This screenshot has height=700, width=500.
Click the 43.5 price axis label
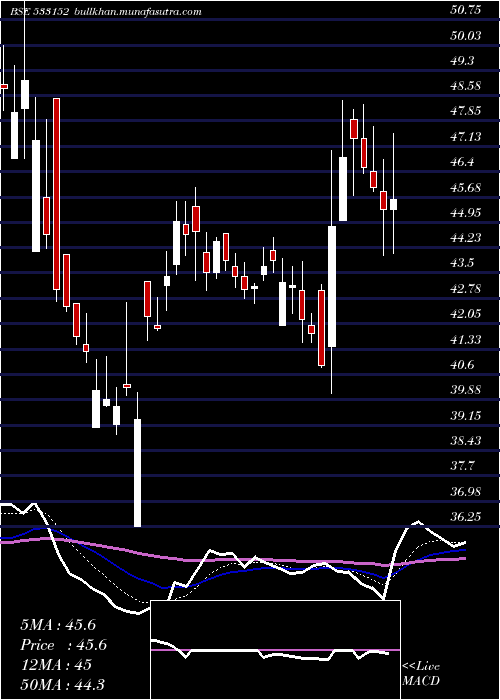pyautogui.click(x=462, y=263)
